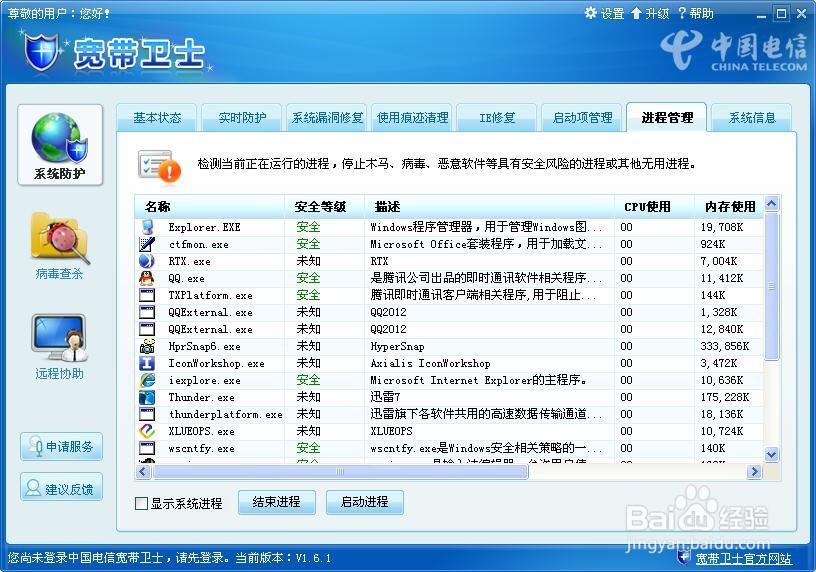Click the 333,856K memory value
This screenshot has height=572, width=816.
click(724, 346)
